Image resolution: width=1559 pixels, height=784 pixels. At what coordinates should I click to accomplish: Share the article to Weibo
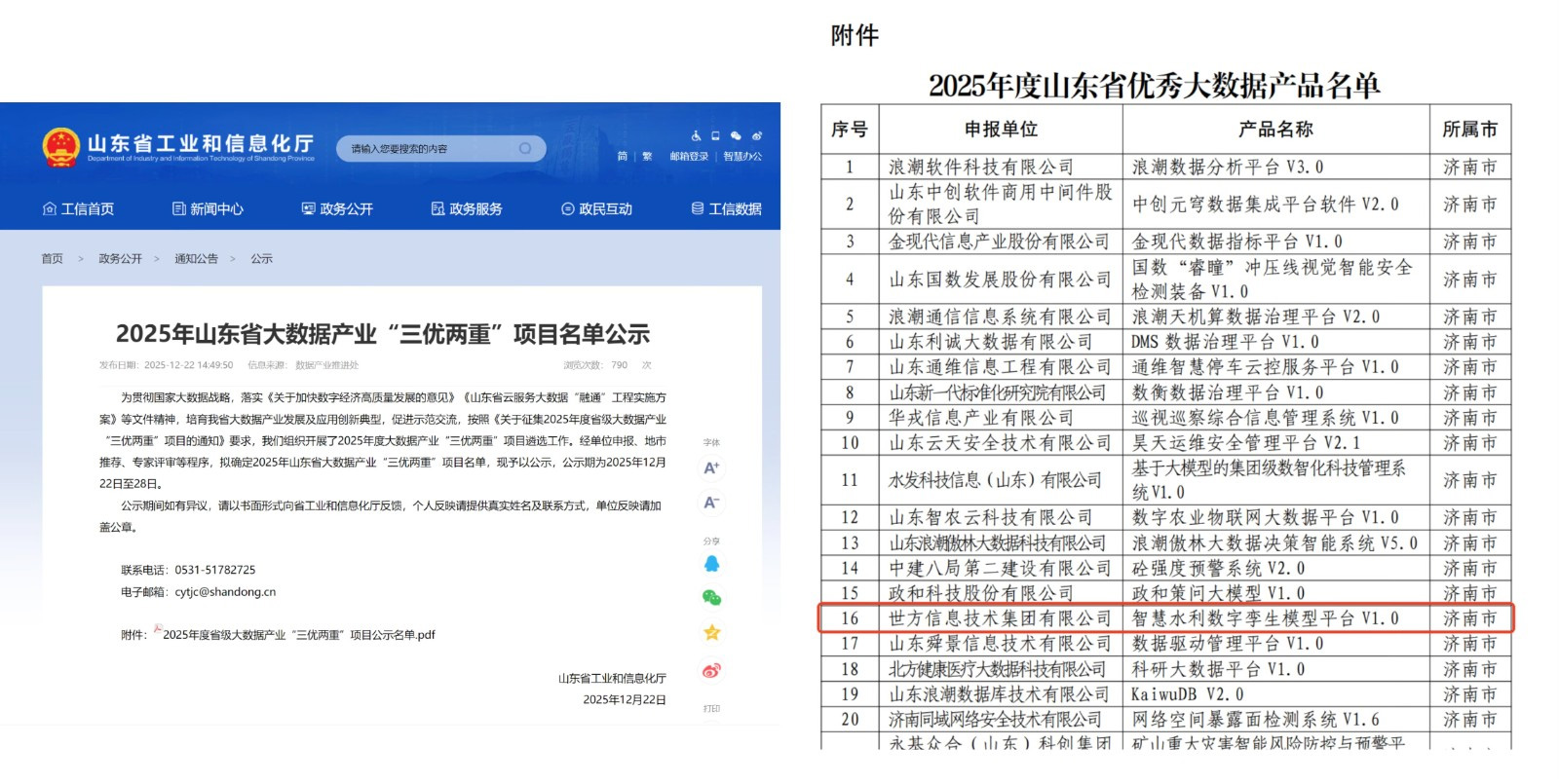tap(711, 670)
